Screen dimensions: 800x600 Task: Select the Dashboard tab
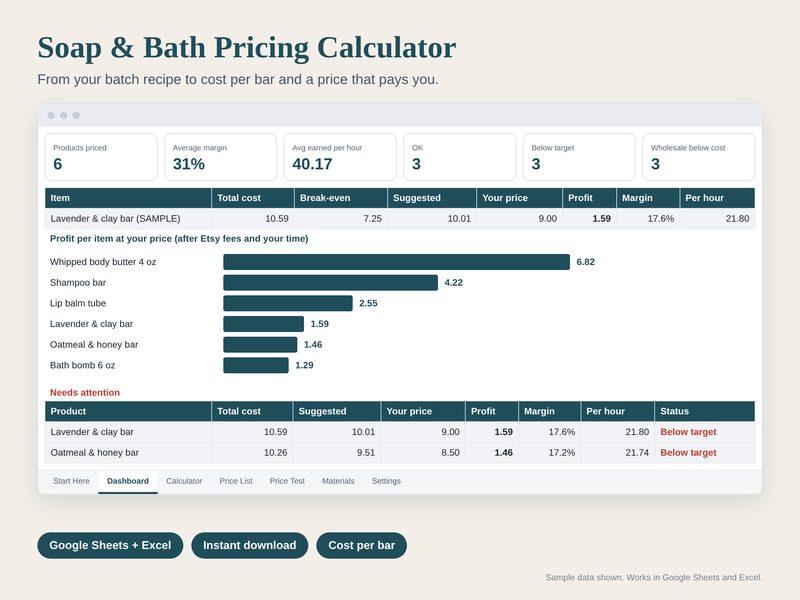pos(128,481)
